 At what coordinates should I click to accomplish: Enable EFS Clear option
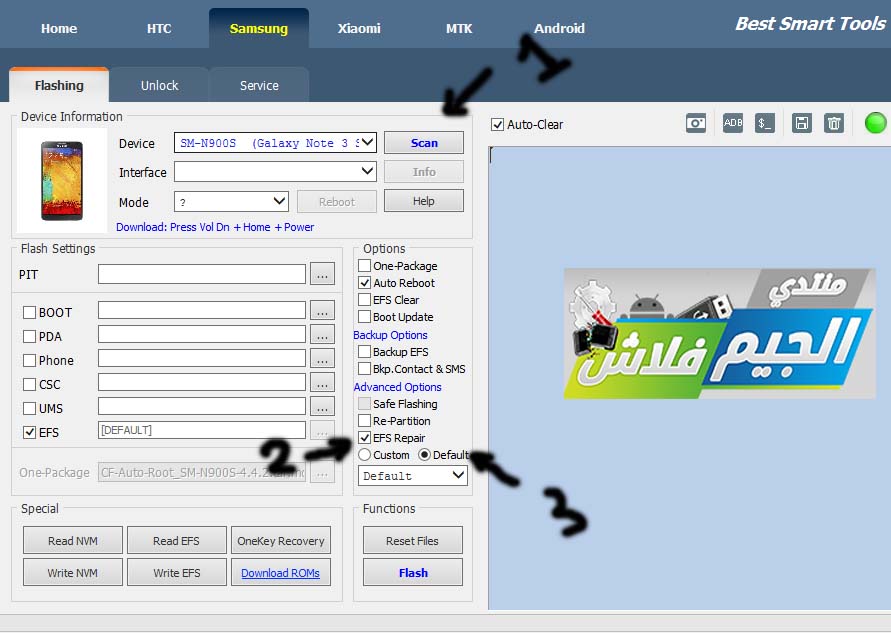364,299
